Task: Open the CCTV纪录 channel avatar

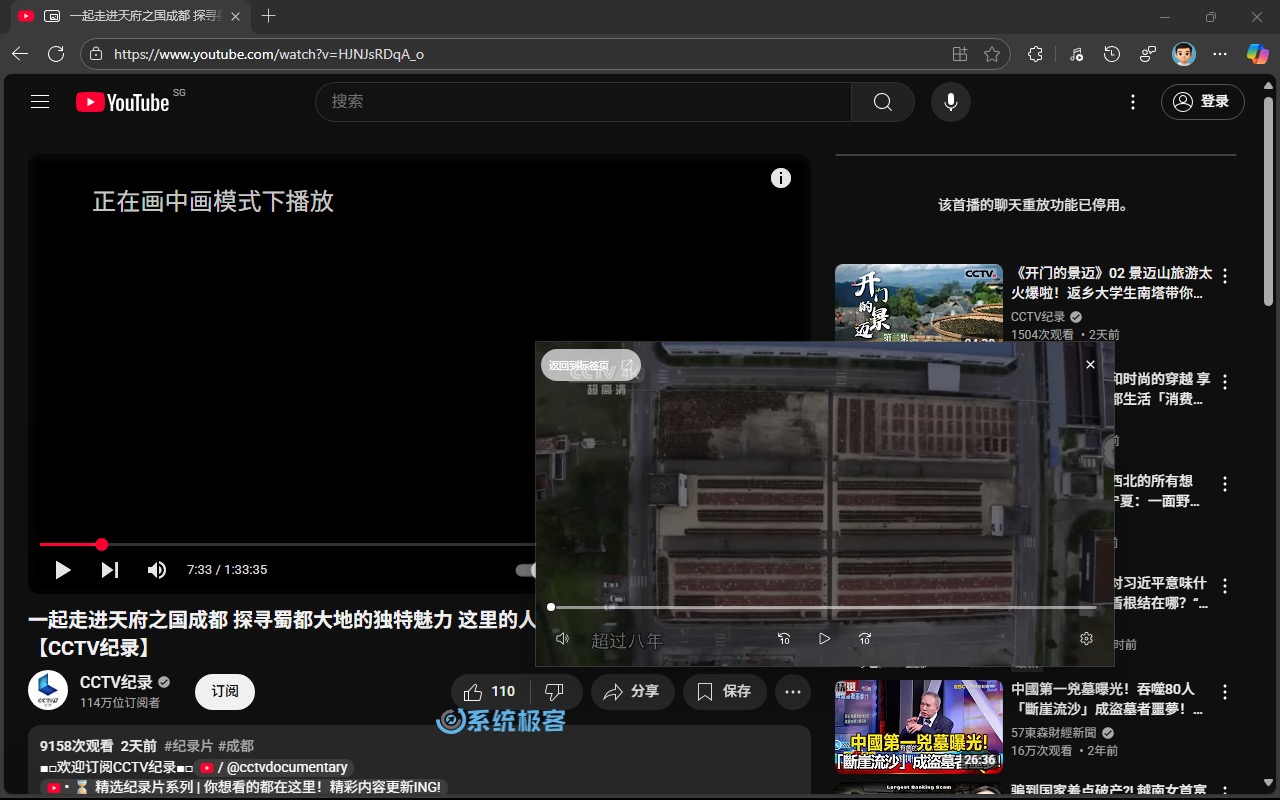Action: click(x=48, y=690)
